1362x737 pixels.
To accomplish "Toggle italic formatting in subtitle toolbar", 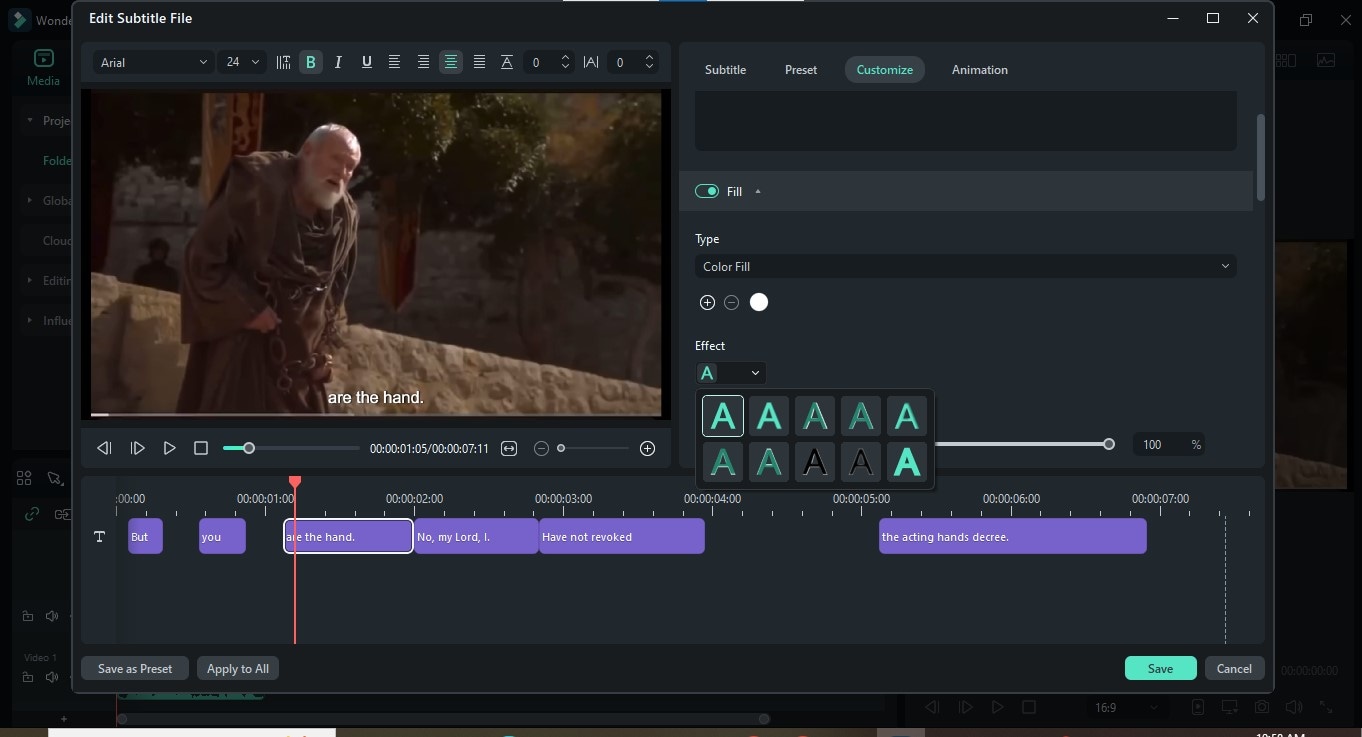I will click(338, 62).
